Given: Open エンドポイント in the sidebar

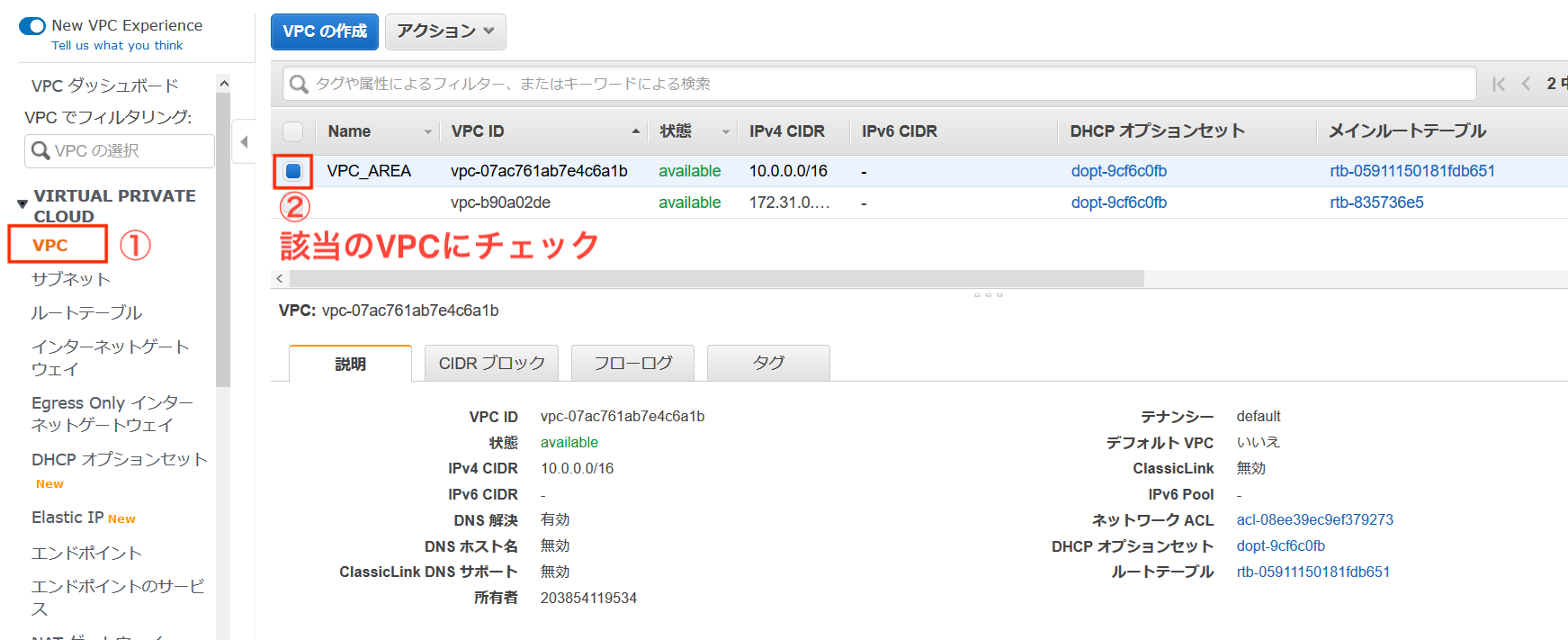Looking at the screenshot, I should [87, 553].
